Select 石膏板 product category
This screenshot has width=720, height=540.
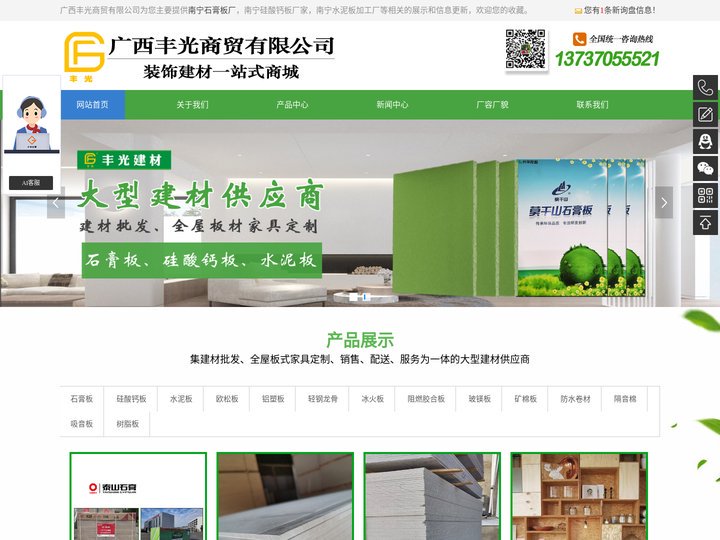coord(82,399)
